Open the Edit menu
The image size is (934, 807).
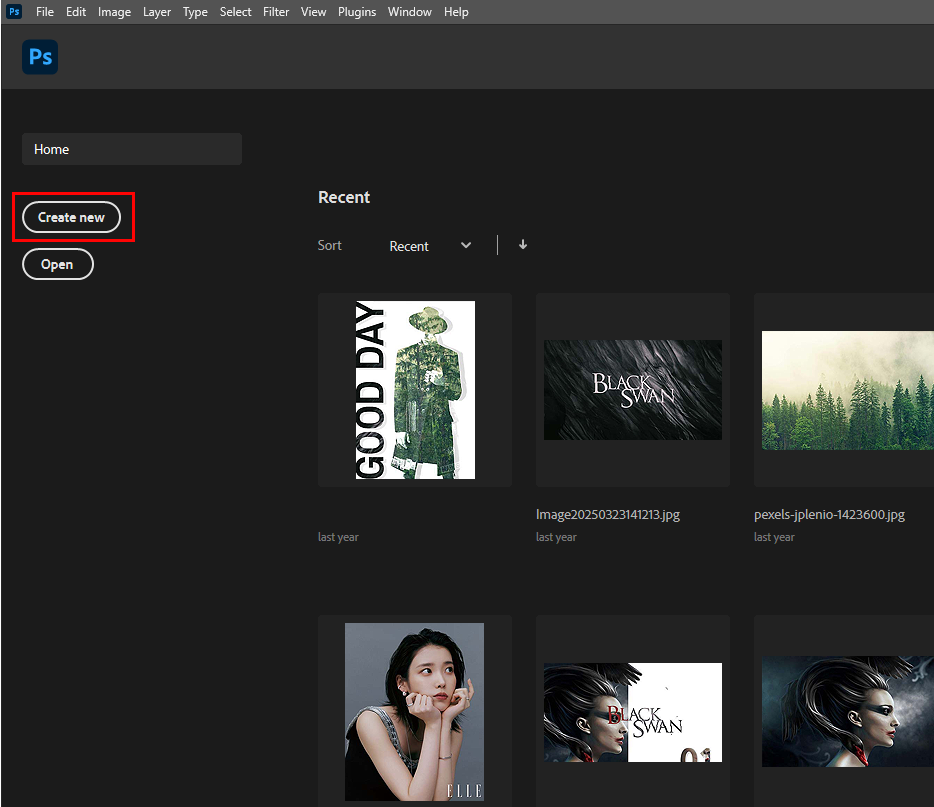[x=76, y=12]
